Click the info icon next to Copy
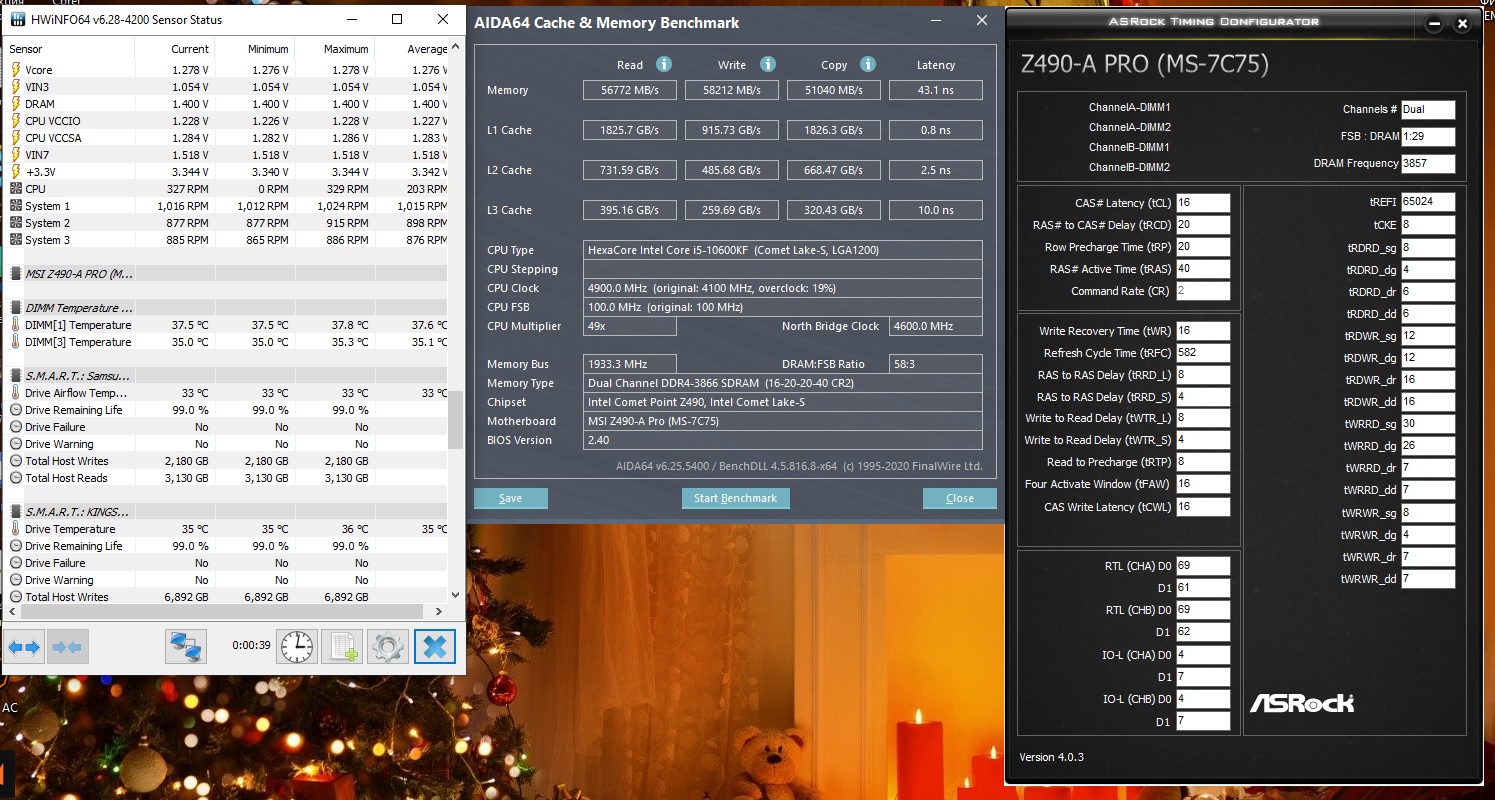1495x800 pixels. point(866,64)
